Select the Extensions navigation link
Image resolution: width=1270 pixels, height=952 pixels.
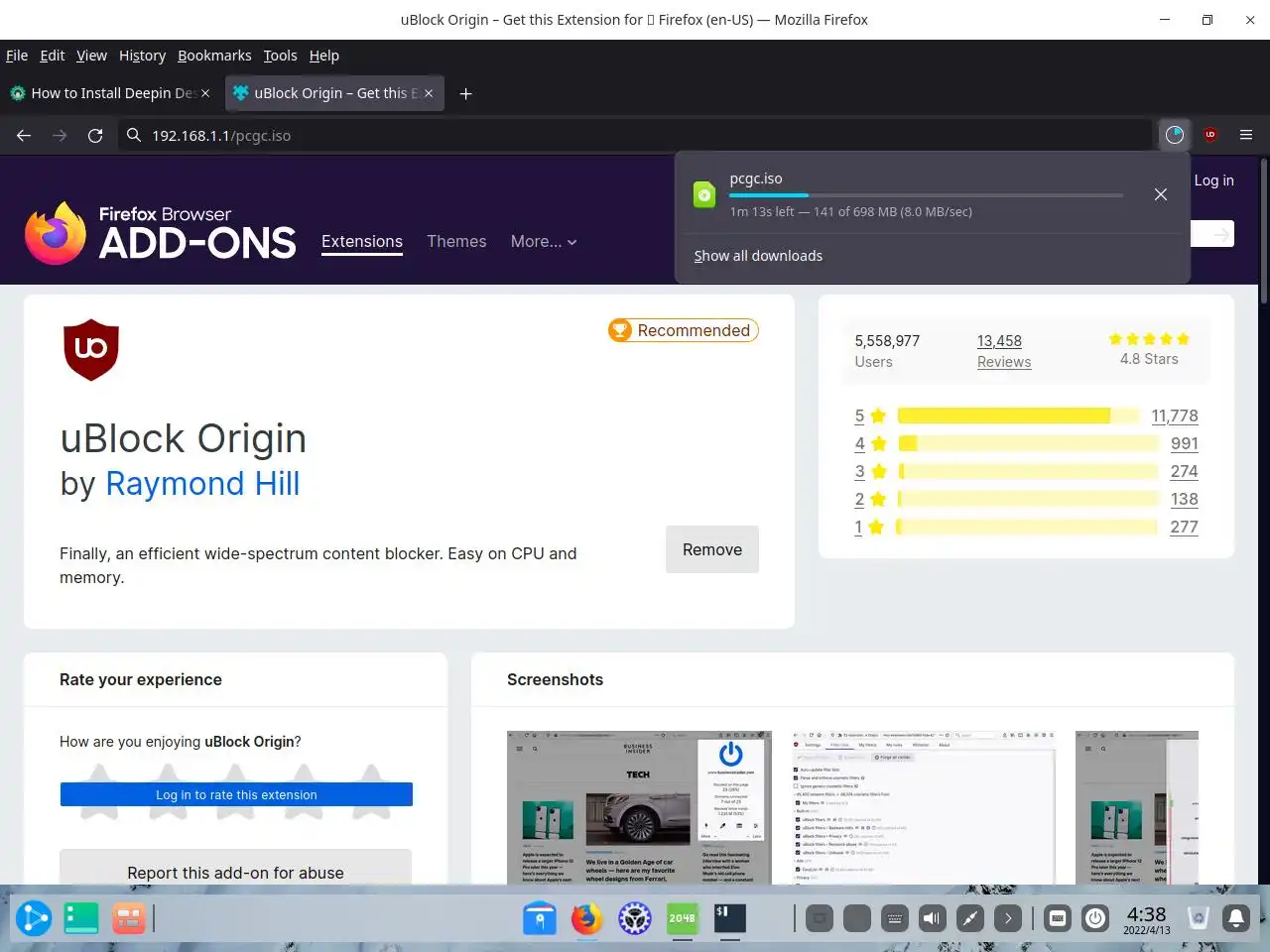click(x=362, y=241)
